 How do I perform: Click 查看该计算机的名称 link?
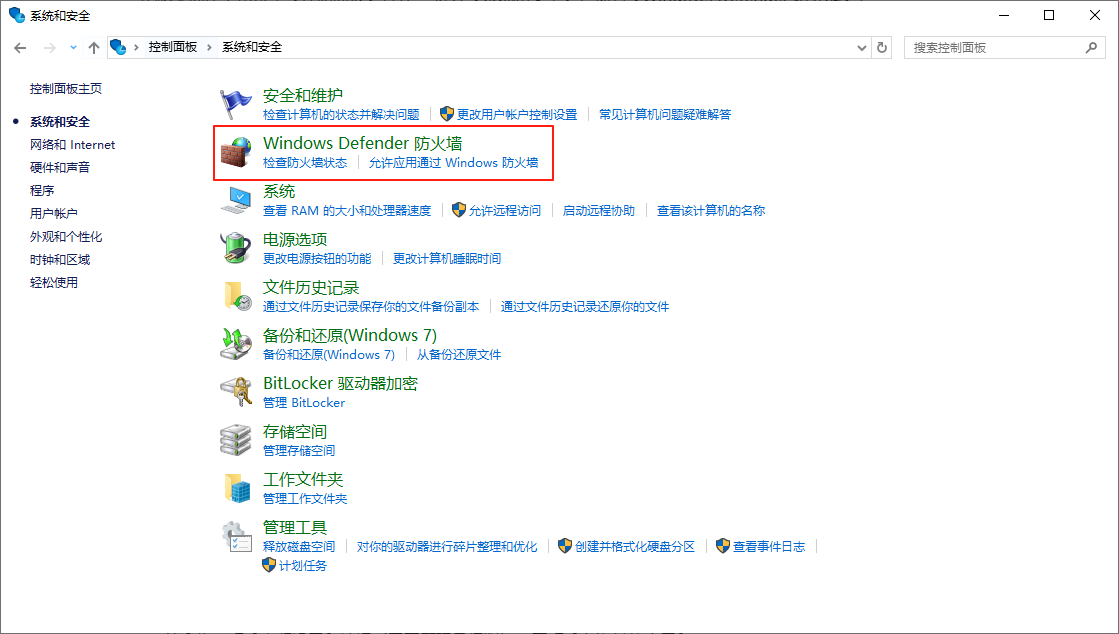[x=711, y=211]
